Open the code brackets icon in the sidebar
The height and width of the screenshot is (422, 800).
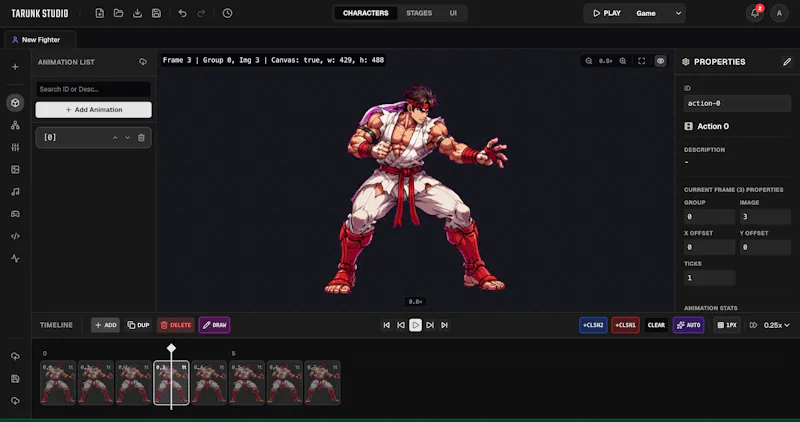click(x=15, y=236)
